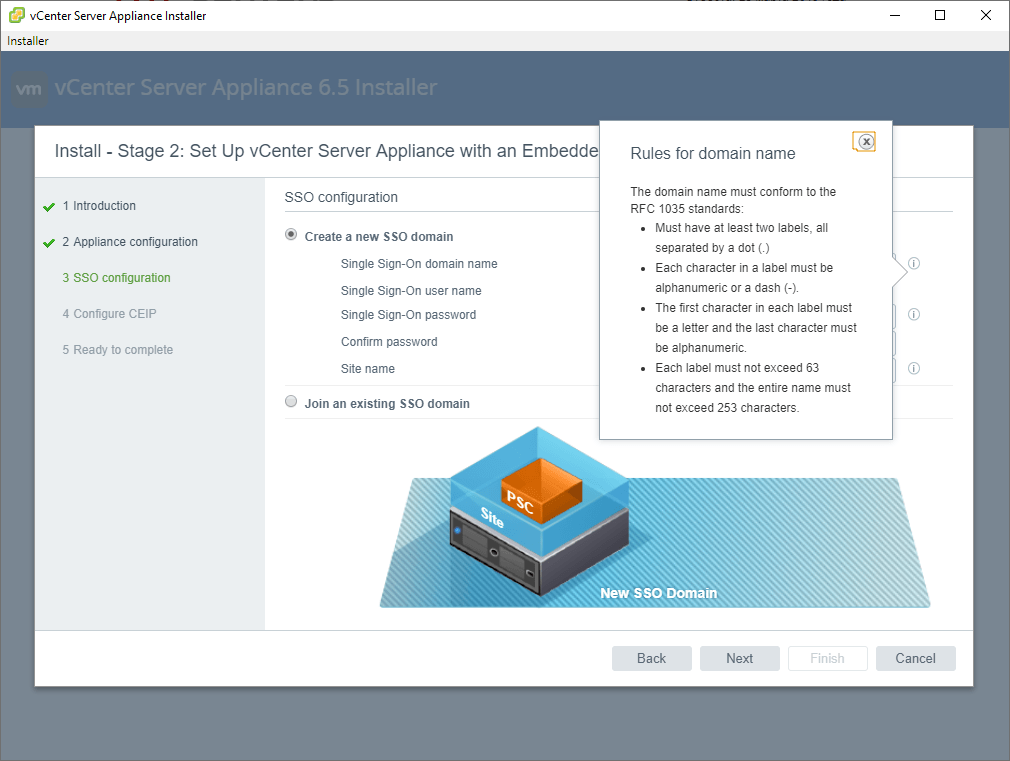
Task: Click the VMware vm logo in header
Action: tap(30, 89)
